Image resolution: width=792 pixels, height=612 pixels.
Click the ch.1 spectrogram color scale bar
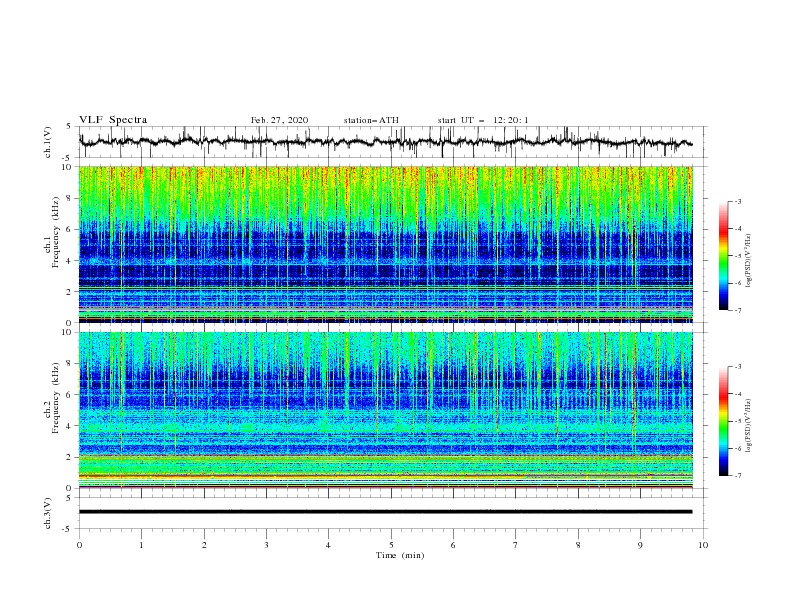[x=723, y=255]
